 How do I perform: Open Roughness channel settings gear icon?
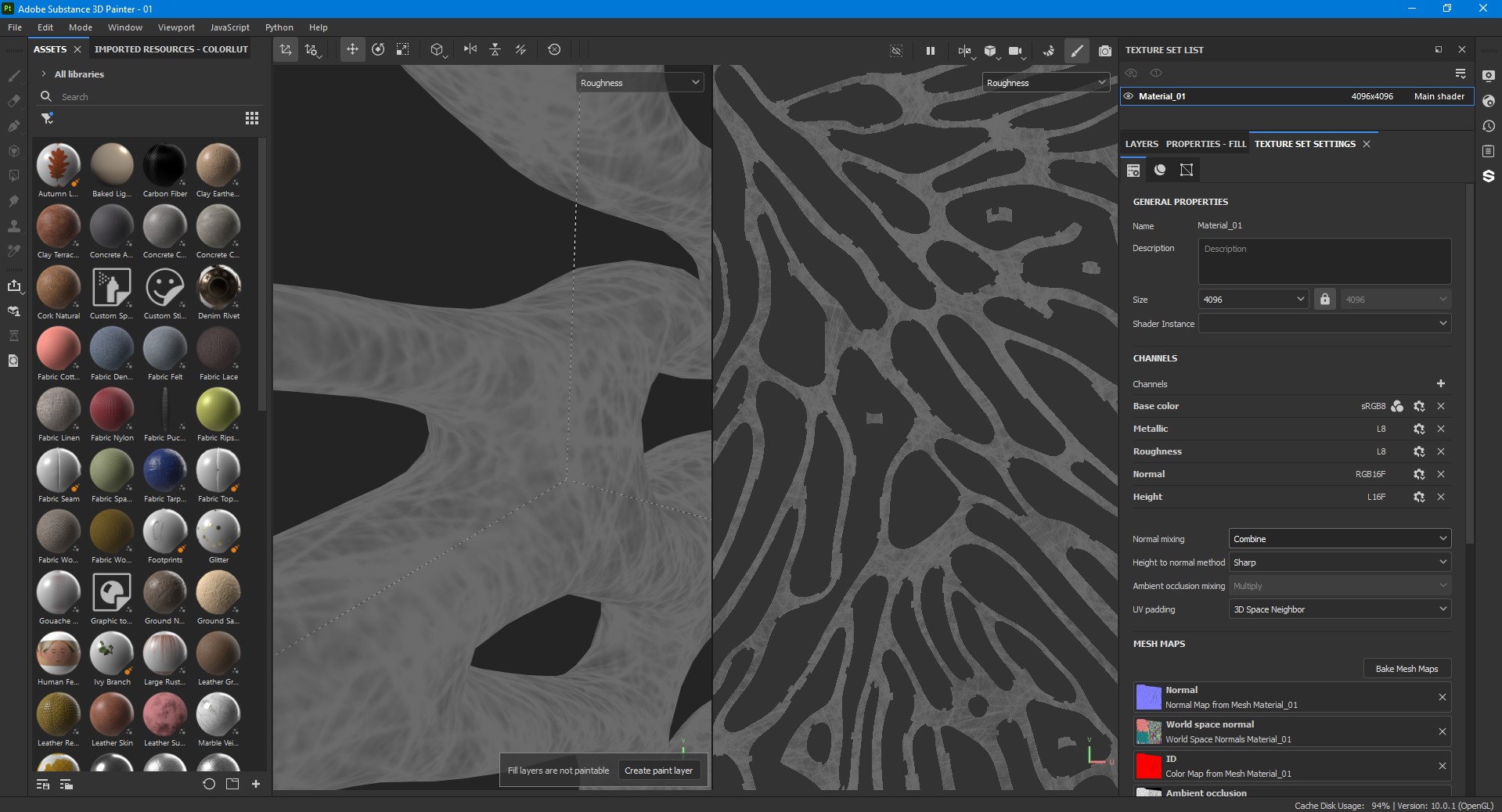pyautogui.click(x=1419, y=451)
